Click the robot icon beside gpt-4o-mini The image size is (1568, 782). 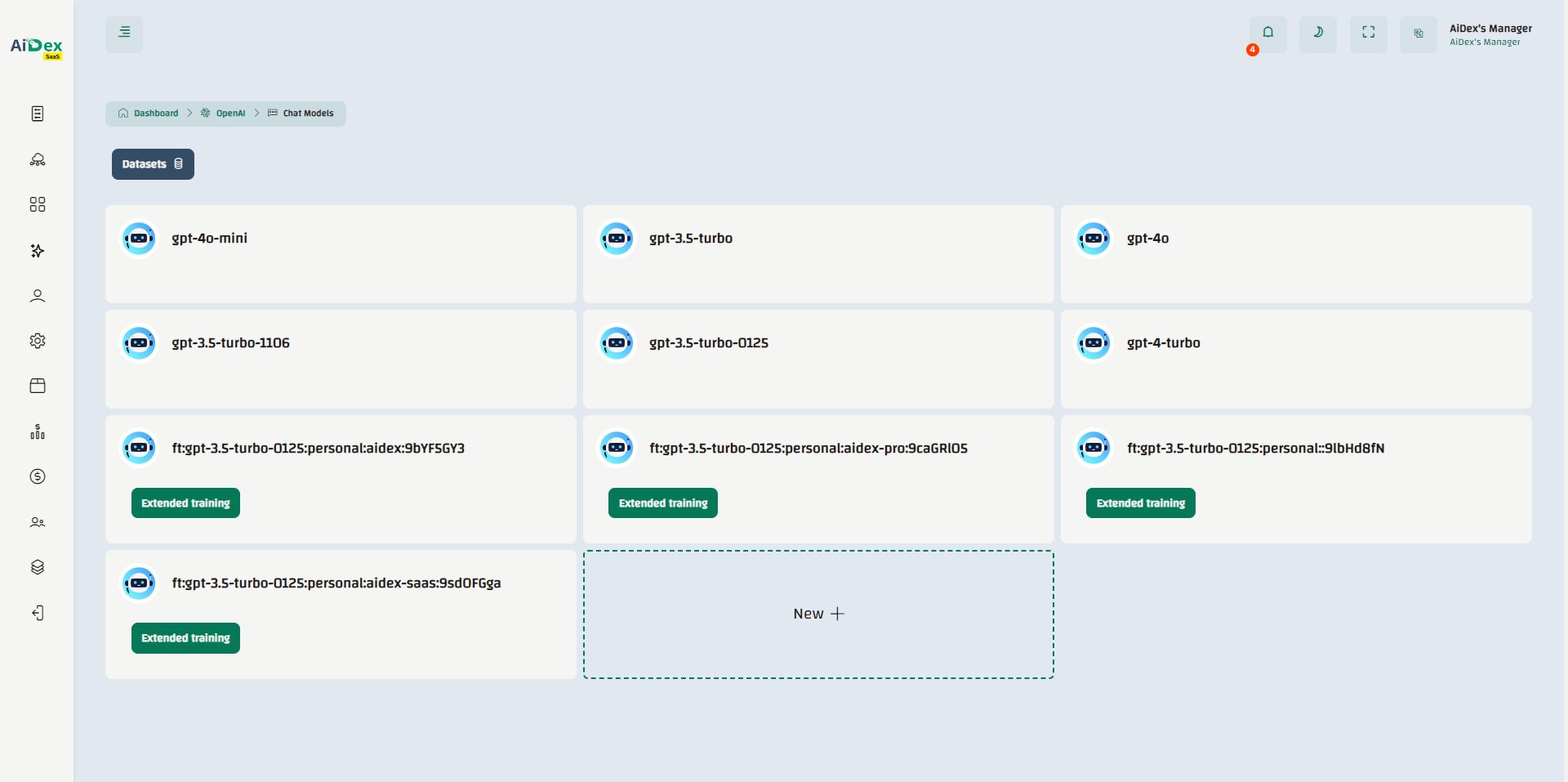tap(139, 239)
